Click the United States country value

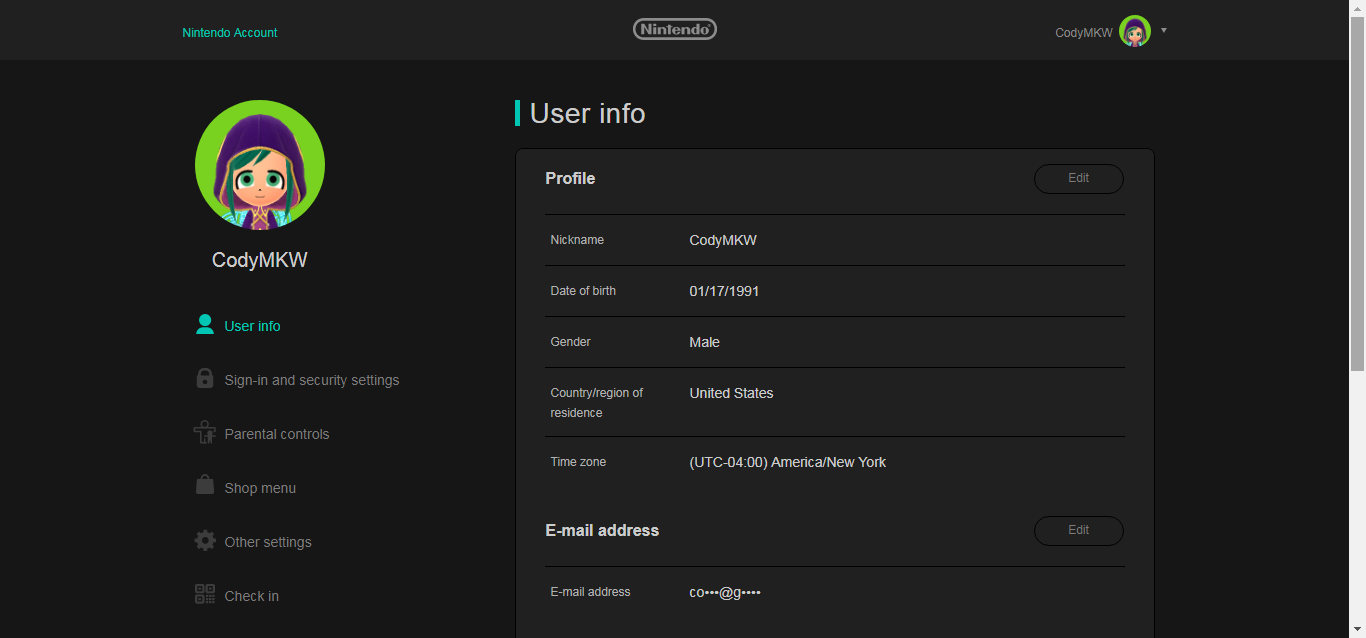tap(731, 393)
